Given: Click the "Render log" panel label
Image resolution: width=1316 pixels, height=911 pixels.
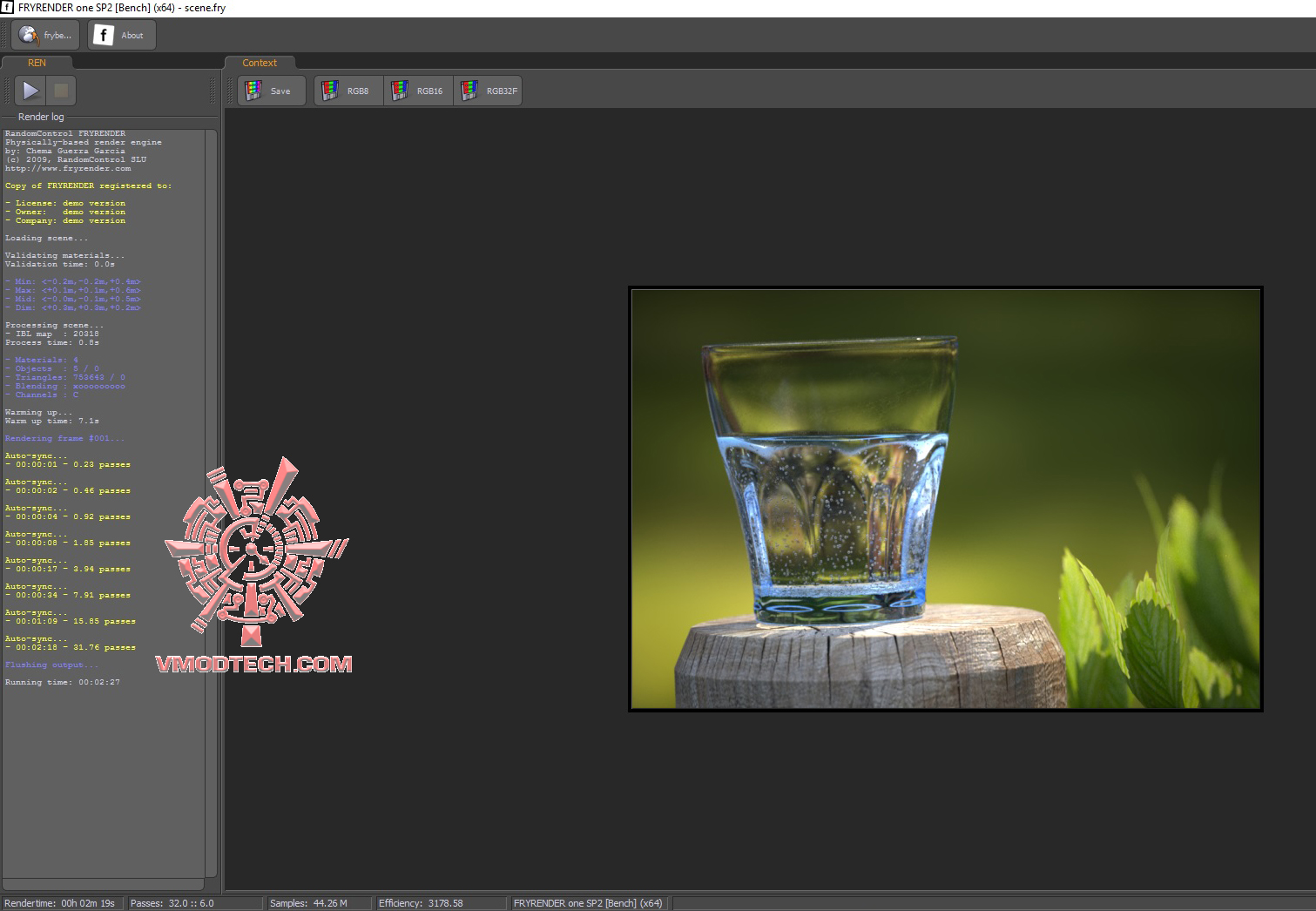Looking at the screenshot, I should point(41,117).
